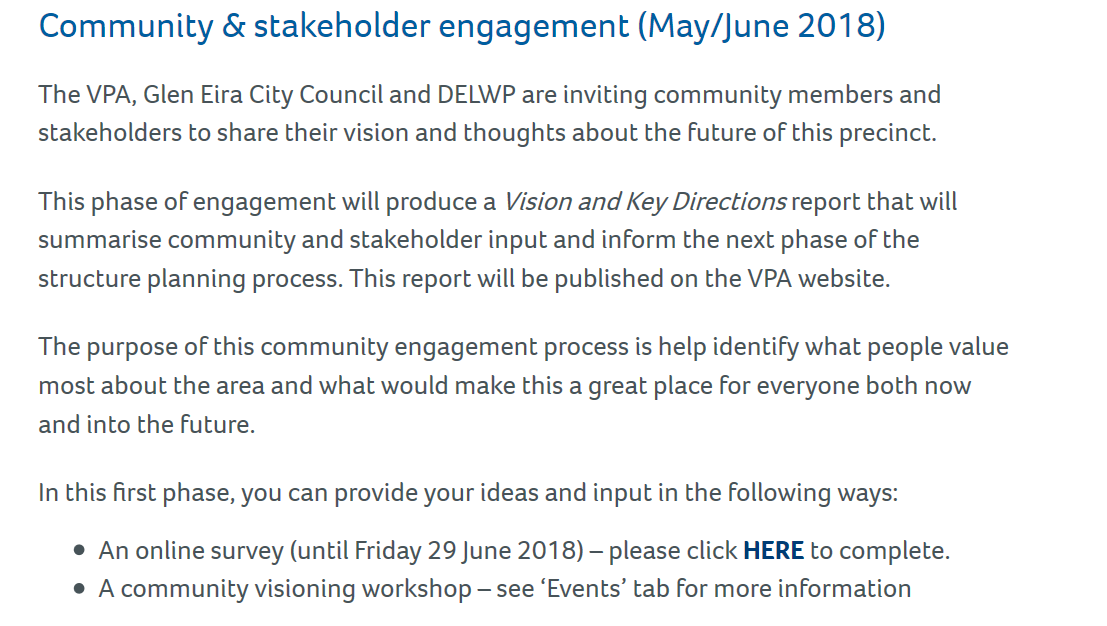Image resolution: width=1107 pixels, height=626 pixels.
Task: Click the italic Vision and Key Directions text
Action: (x=644, y=202)
